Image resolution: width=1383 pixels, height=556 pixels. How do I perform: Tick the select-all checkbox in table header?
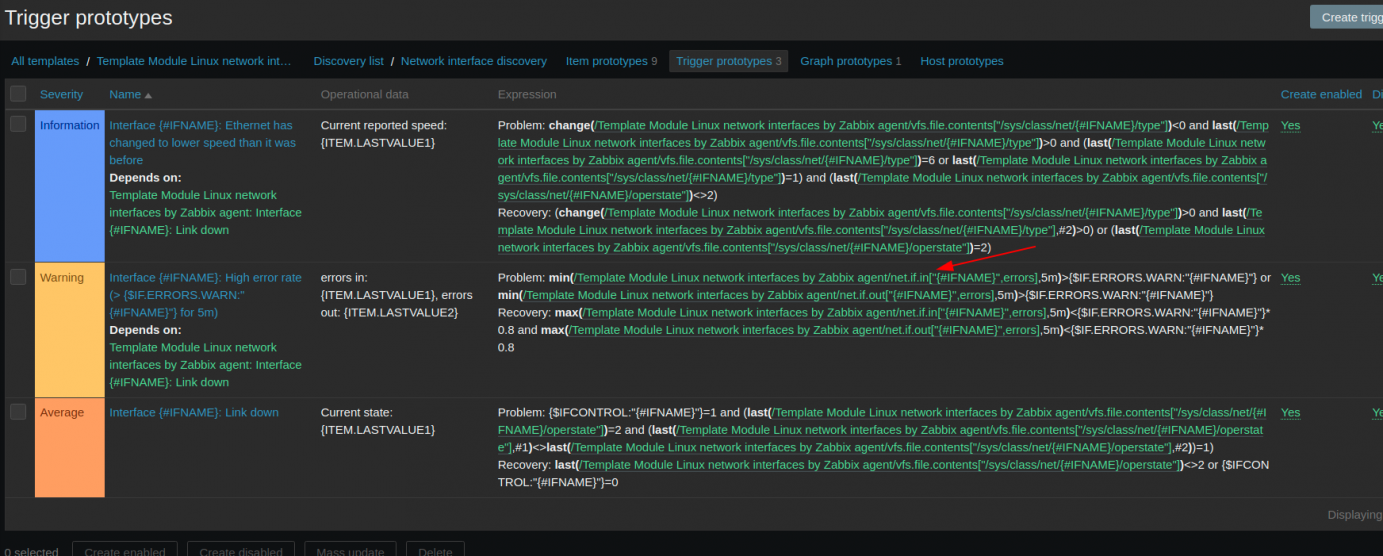[18, 94]
